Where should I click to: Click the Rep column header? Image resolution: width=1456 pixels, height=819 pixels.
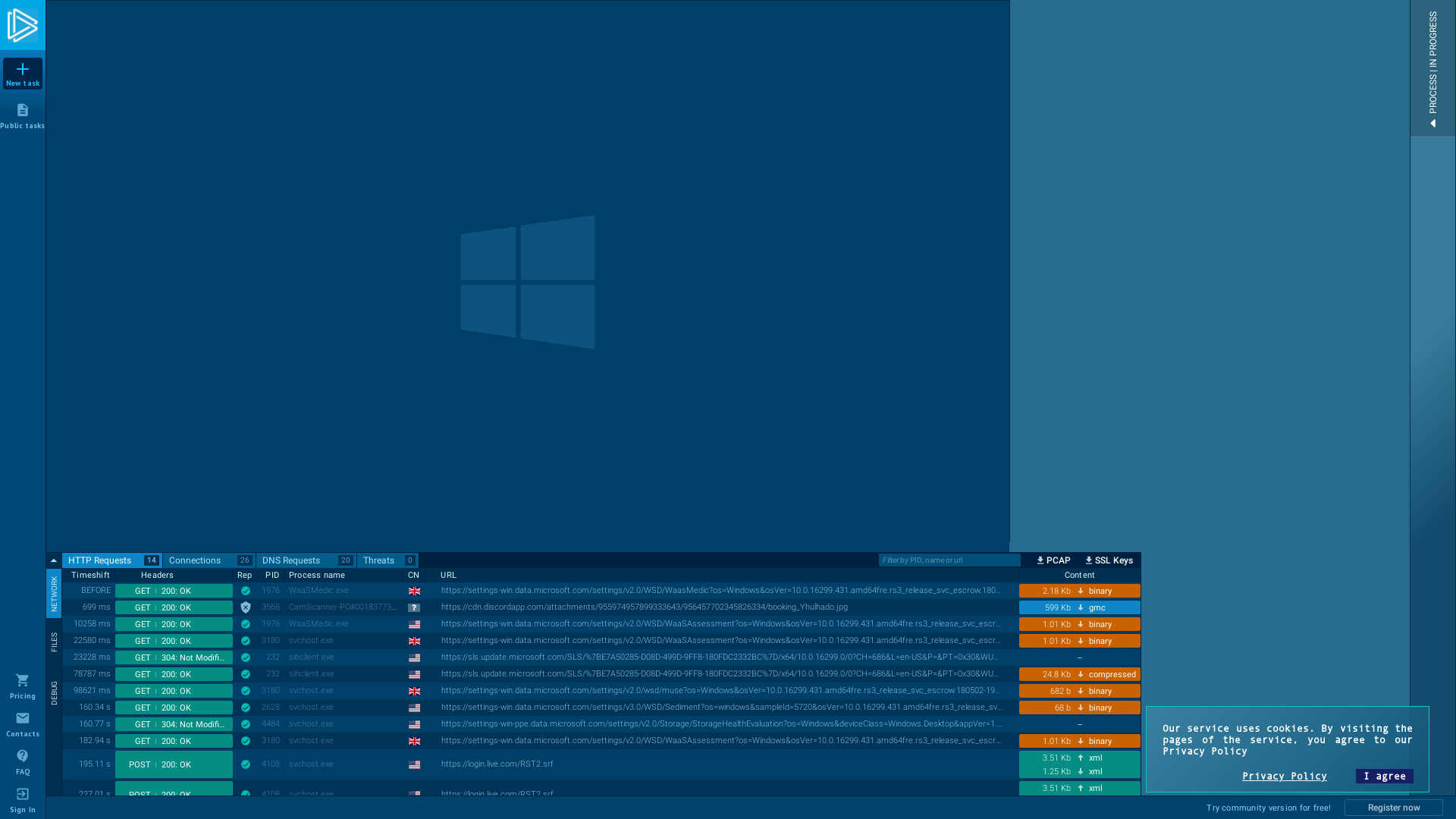244,576
